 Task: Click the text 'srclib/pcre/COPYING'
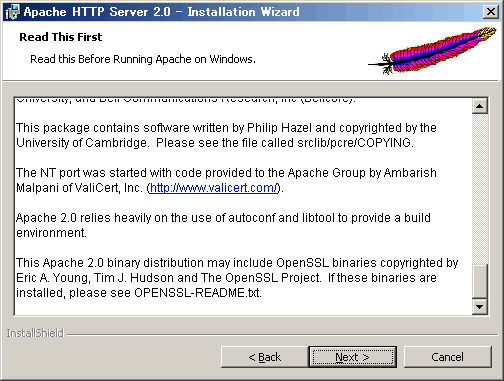pos(354,143)
